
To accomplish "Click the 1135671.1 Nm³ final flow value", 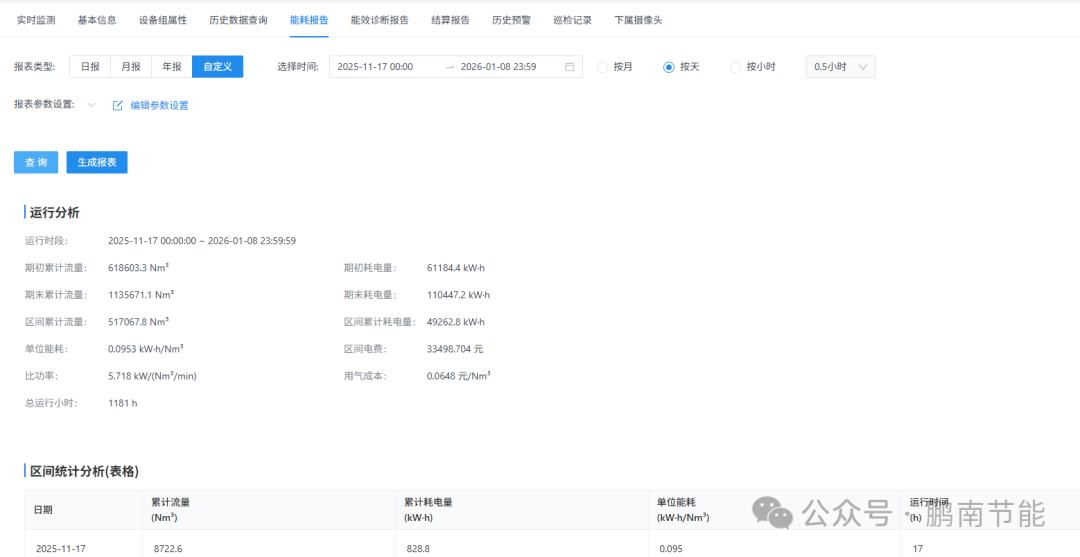I will click(141, 295).
